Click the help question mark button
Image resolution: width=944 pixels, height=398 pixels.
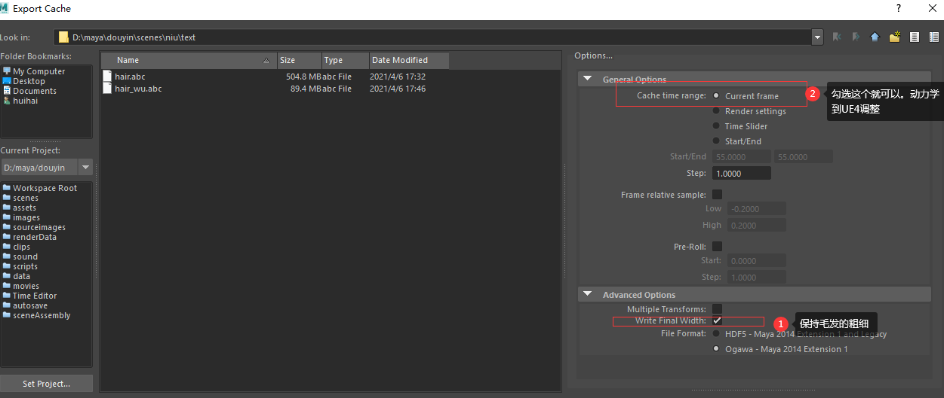899,8
